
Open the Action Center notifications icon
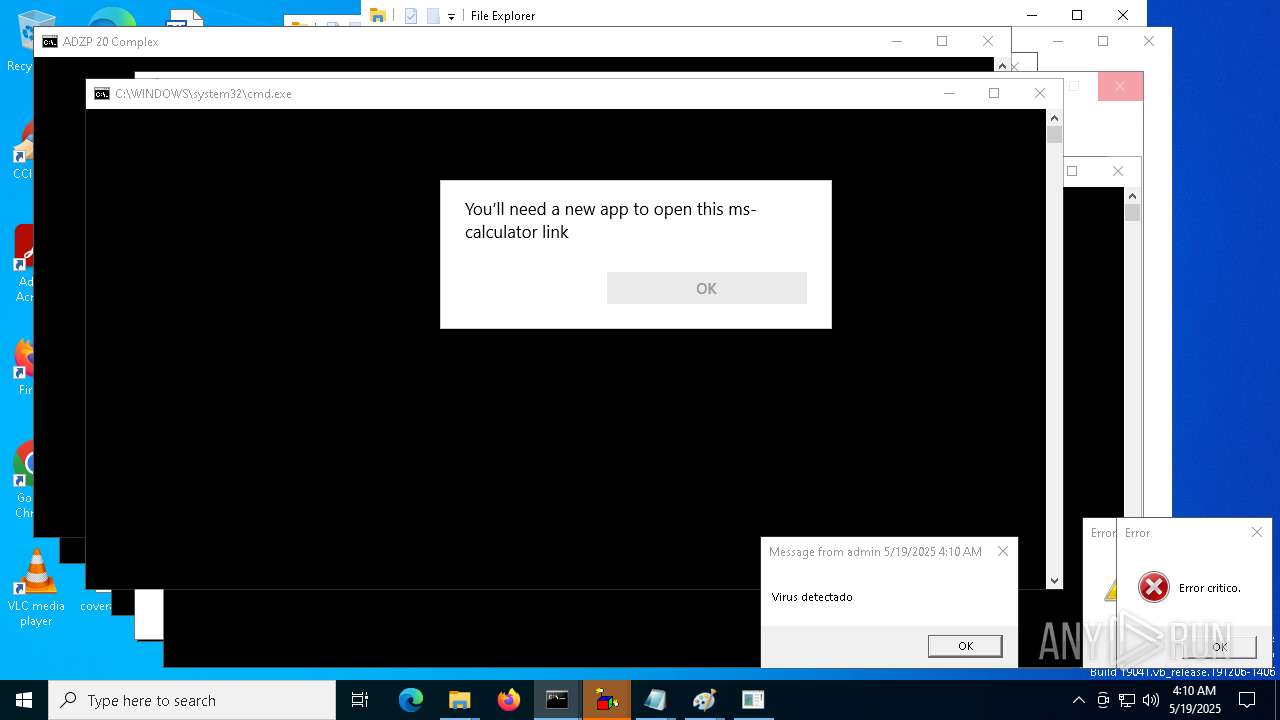1247,700
